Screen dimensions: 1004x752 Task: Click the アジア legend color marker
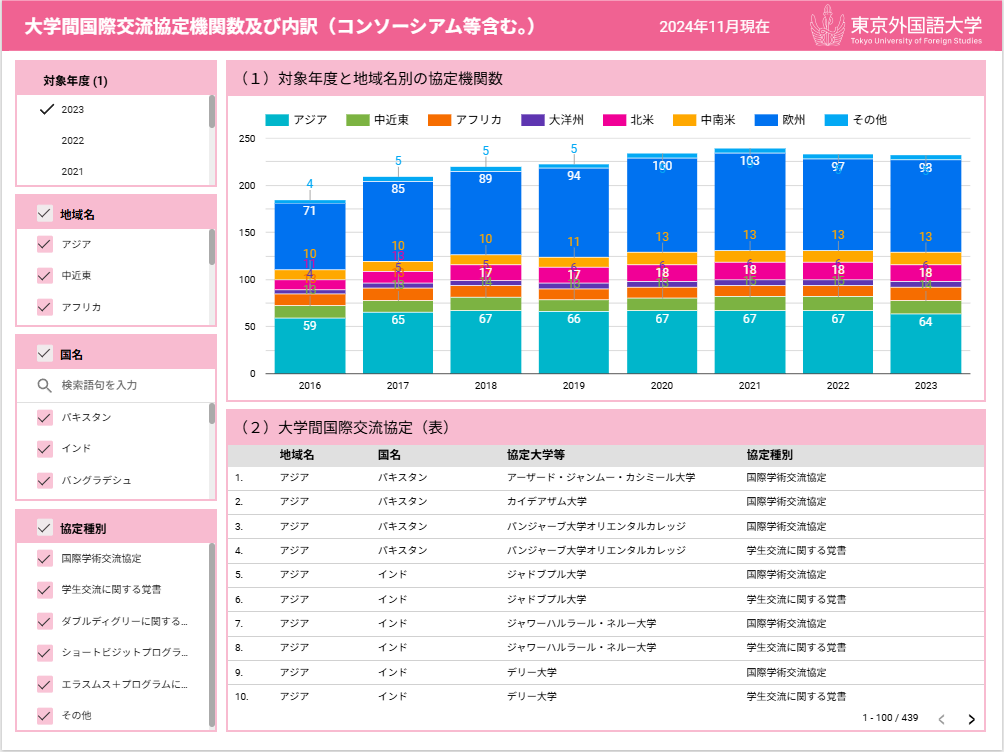tap(277, 120)
